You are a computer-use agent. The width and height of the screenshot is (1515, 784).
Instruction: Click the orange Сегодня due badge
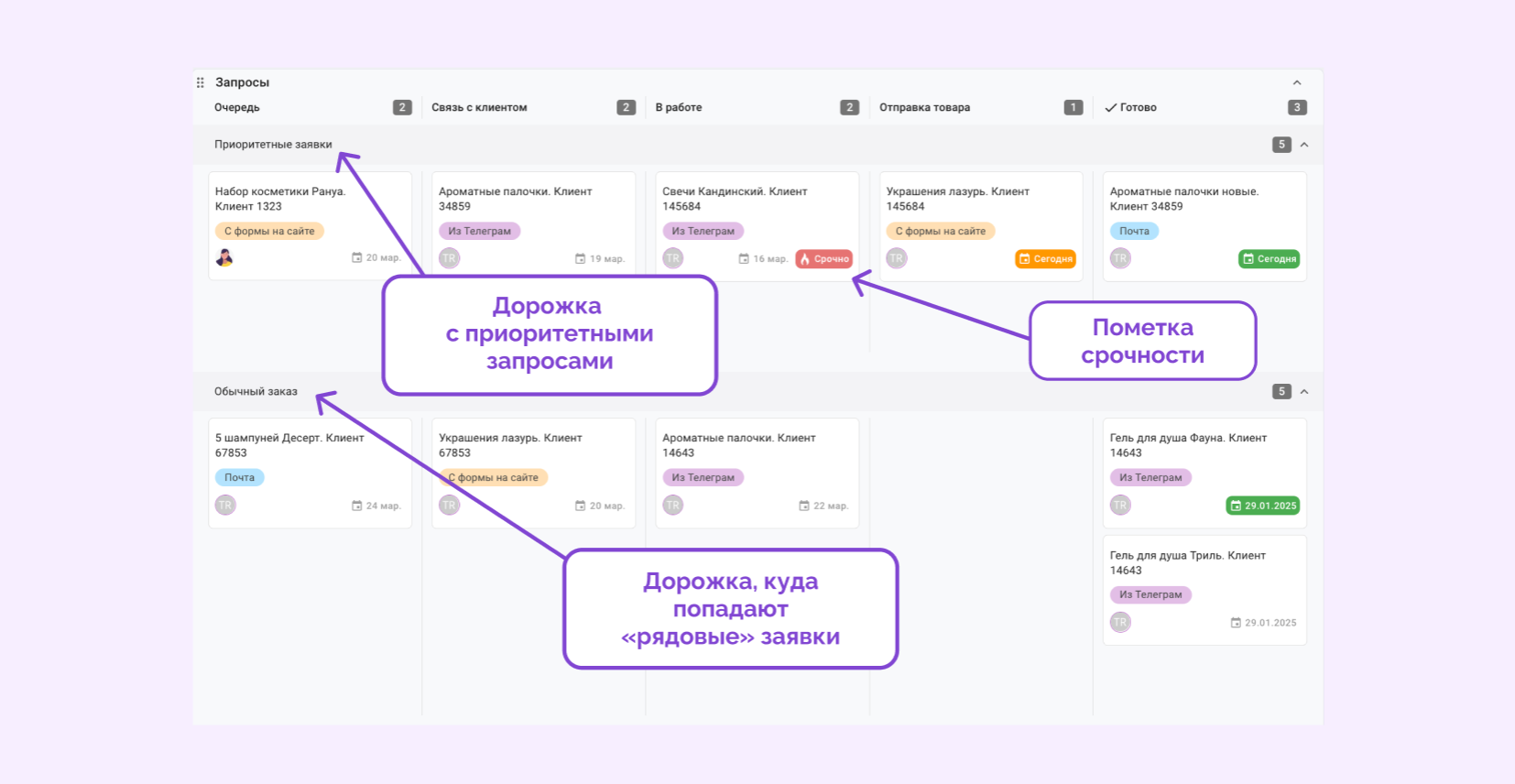(x=1046, y=259)
